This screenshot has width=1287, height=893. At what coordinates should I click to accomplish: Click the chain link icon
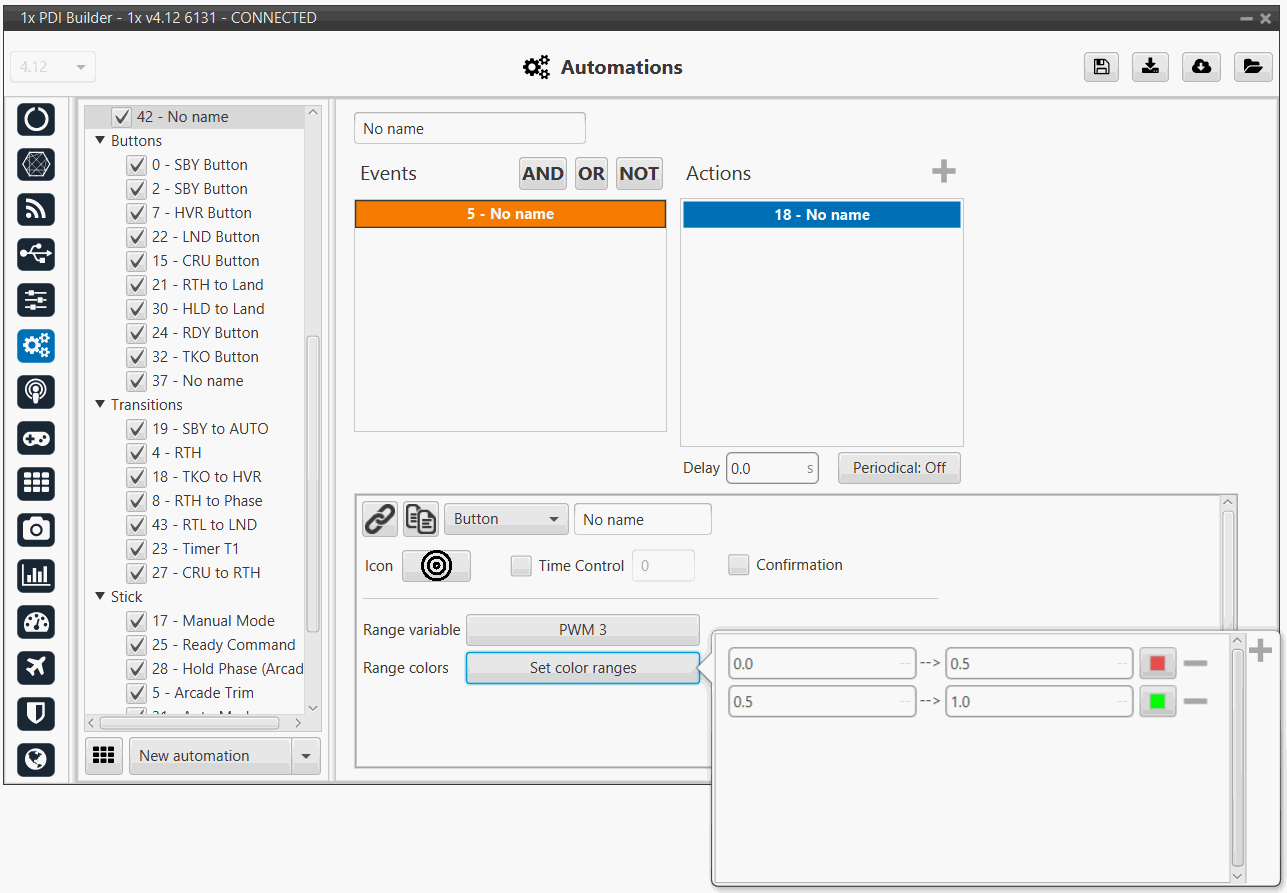tap(379, 519)
